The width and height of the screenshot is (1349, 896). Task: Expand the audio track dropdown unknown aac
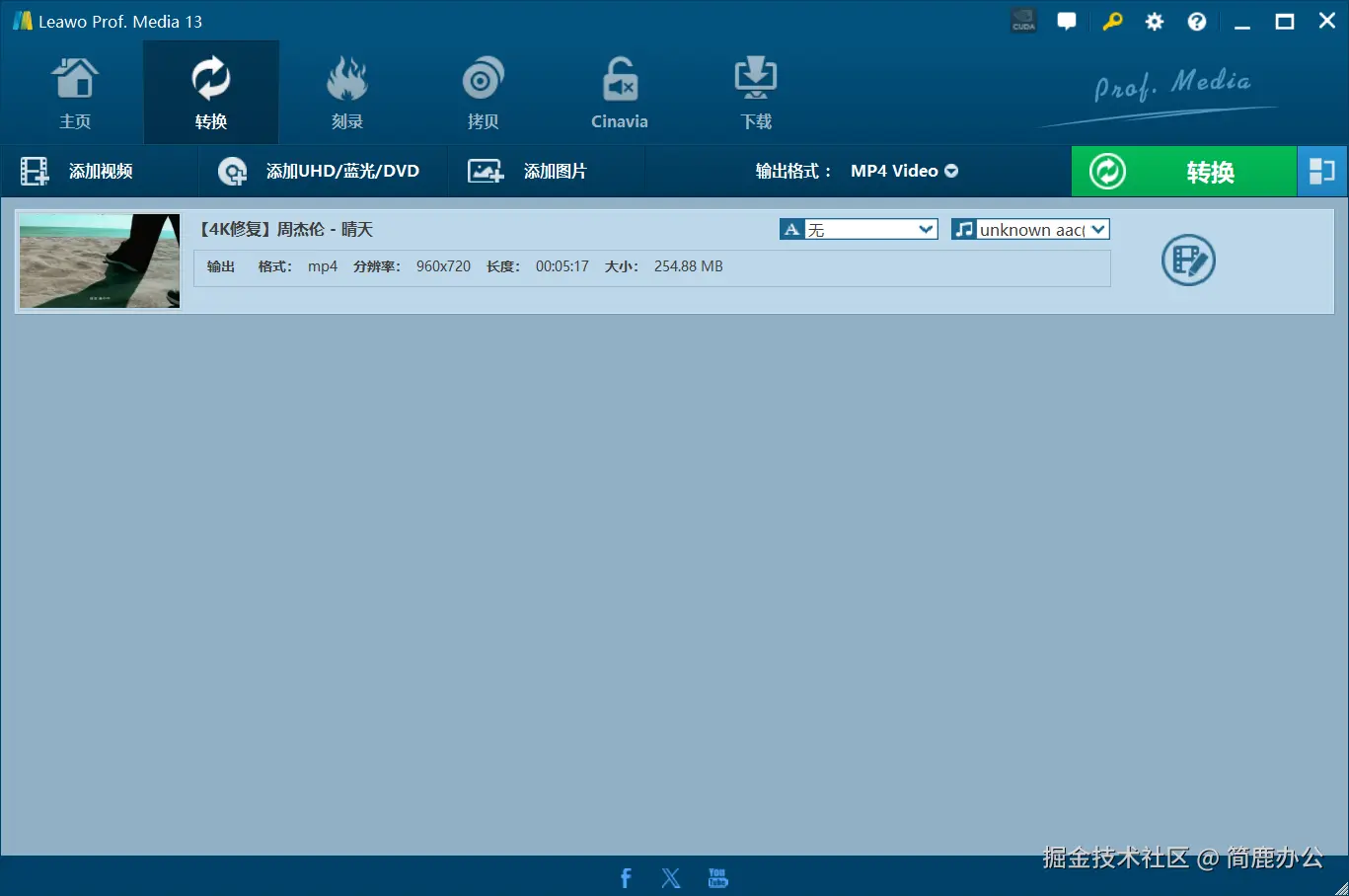[x=1030, y=230]
